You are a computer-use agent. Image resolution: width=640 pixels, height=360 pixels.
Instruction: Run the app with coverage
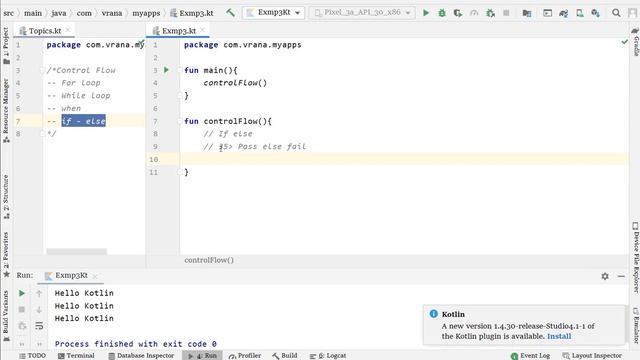coord(458,13)
